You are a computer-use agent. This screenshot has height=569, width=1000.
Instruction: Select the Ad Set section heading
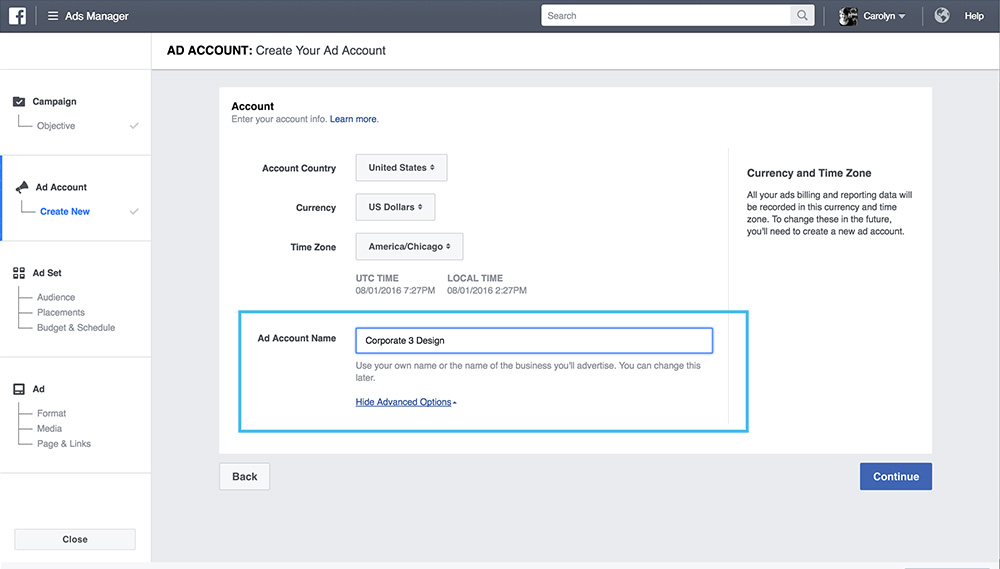47,273
